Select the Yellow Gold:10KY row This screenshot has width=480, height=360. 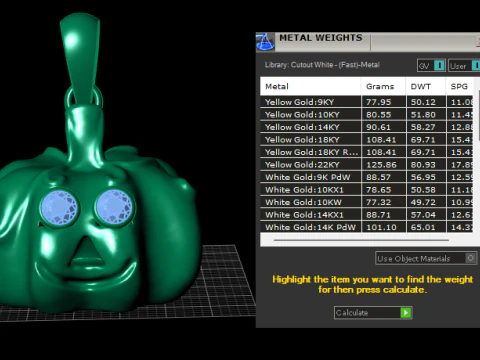(x=367, y=115)
